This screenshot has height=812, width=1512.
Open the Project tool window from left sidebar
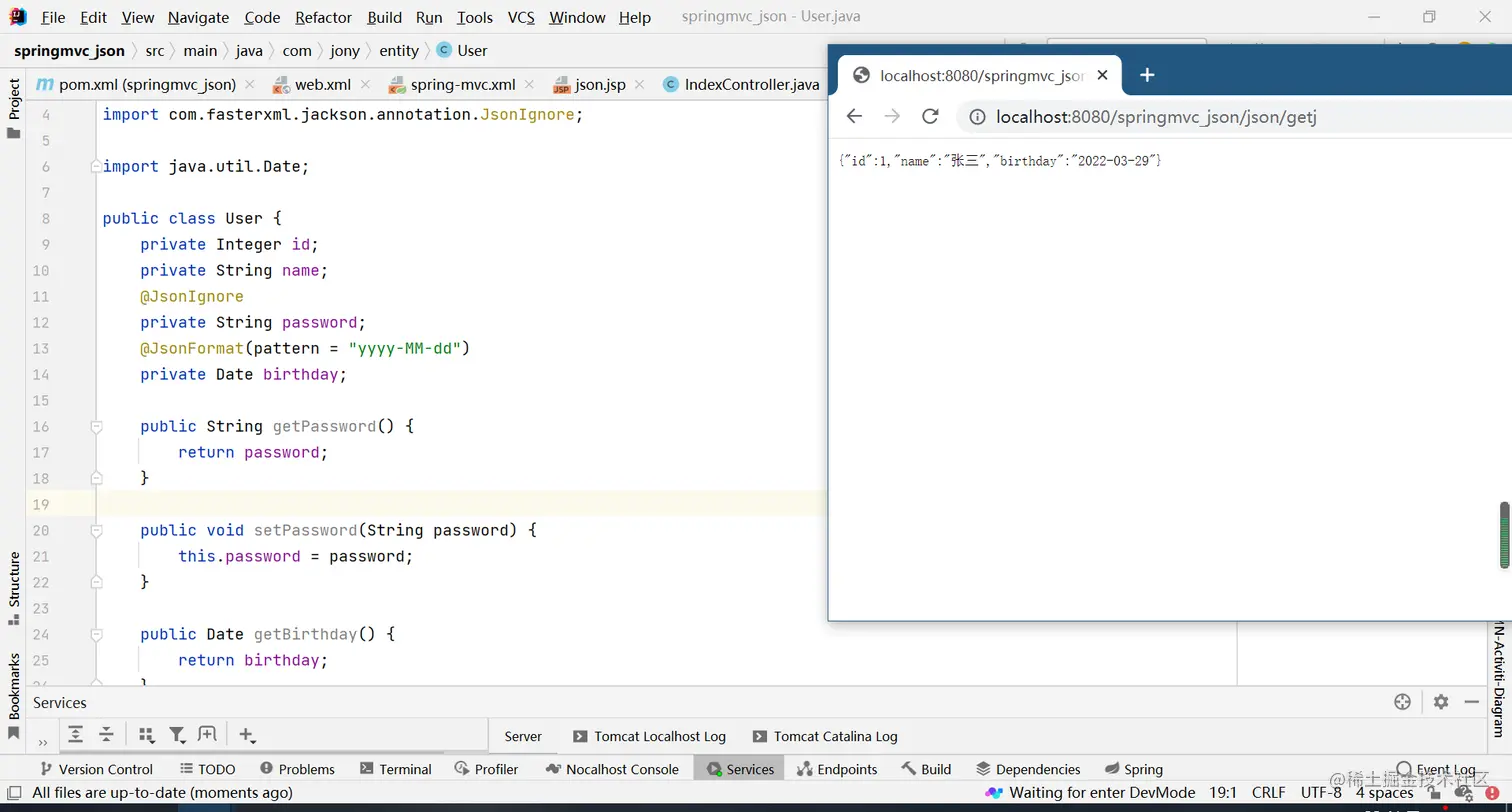pos(14,108)
